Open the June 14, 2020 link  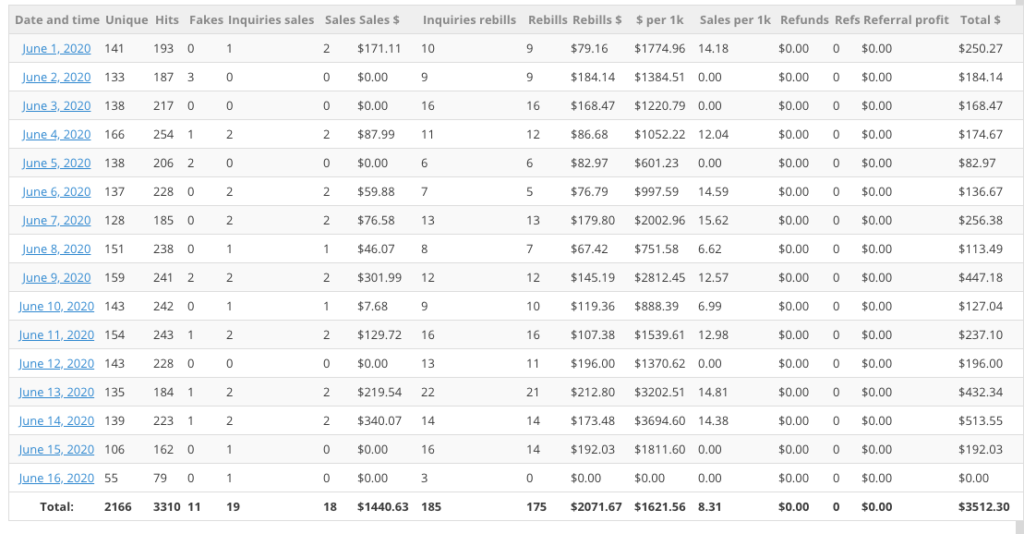coord(56,421)
